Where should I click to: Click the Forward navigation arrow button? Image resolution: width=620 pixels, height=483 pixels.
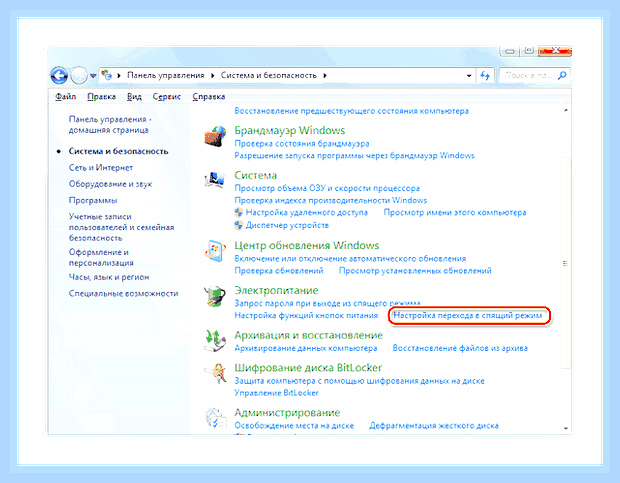[x=79, y=75]
